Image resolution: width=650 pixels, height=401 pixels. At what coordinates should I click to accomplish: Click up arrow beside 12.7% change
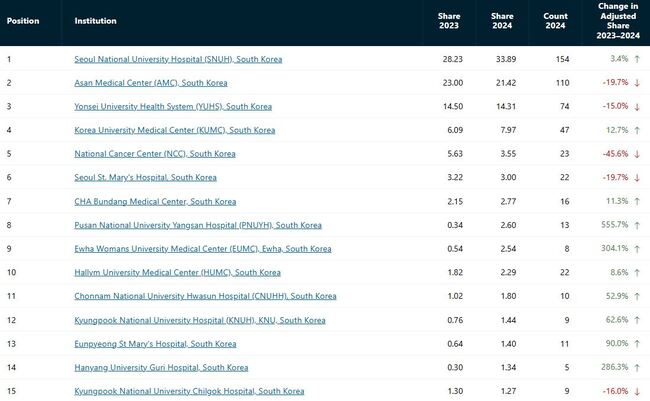pyautogui.click(x=637, y=130)
